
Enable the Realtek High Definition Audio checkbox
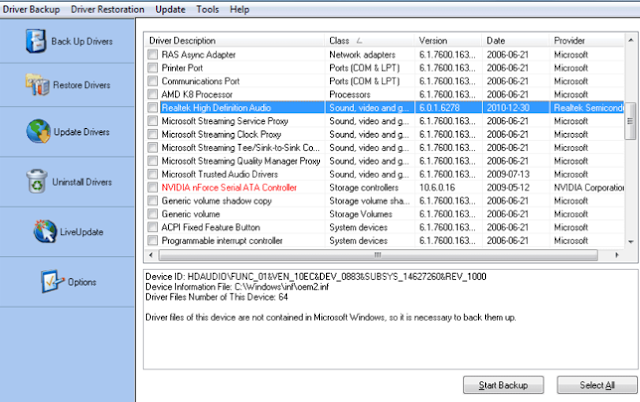coord(153,108)
